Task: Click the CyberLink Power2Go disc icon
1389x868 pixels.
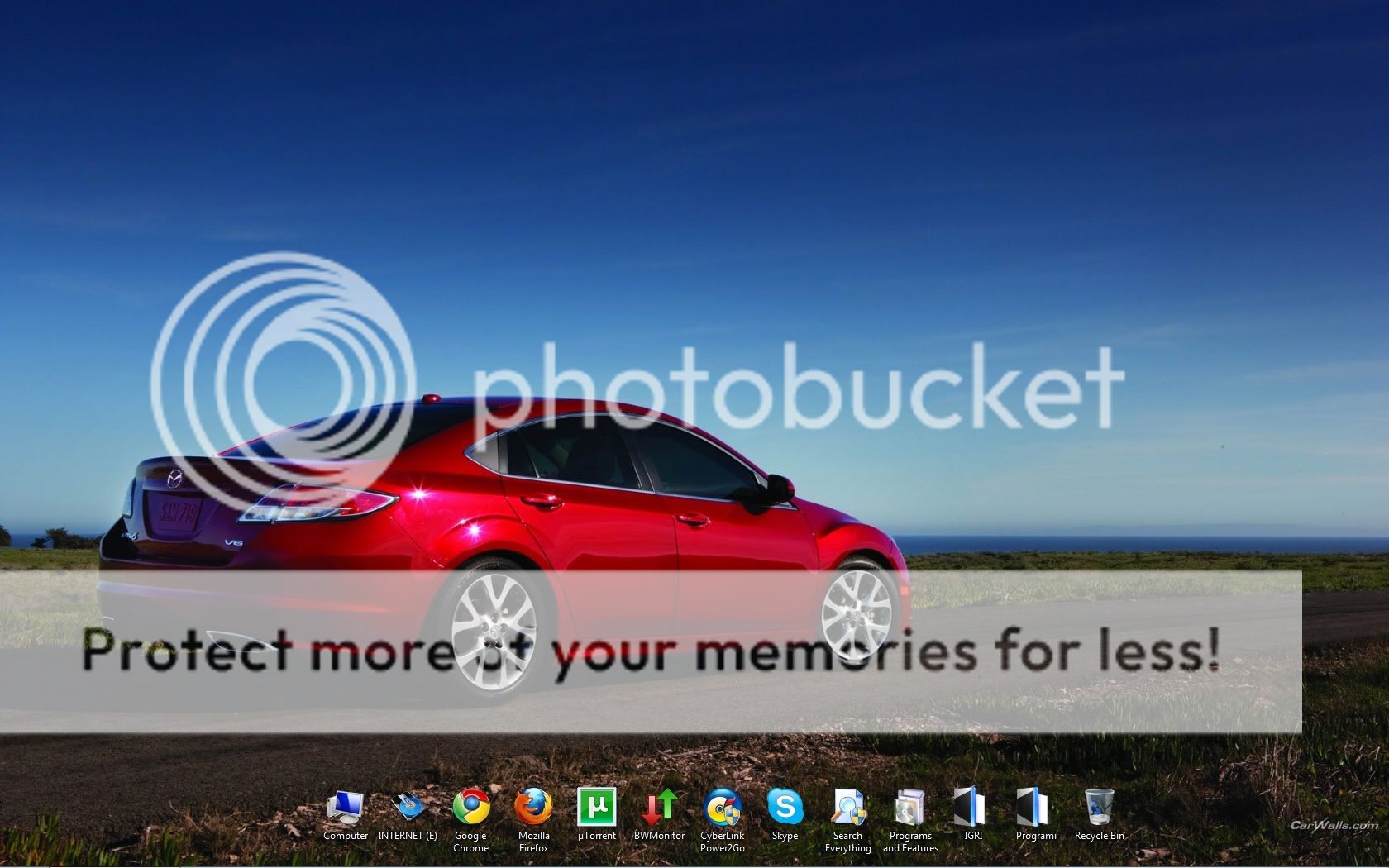Action: click(x=722, y=808)
